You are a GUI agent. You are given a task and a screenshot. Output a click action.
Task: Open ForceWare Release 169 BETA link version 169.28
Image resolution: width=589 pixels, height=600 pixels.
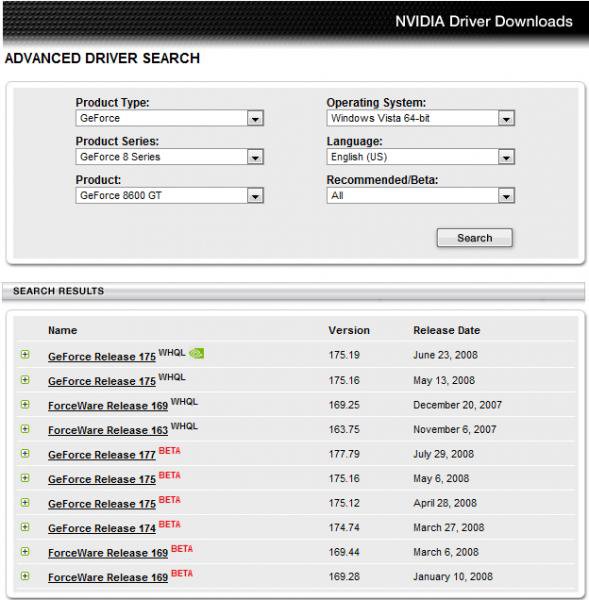(108, 577)
